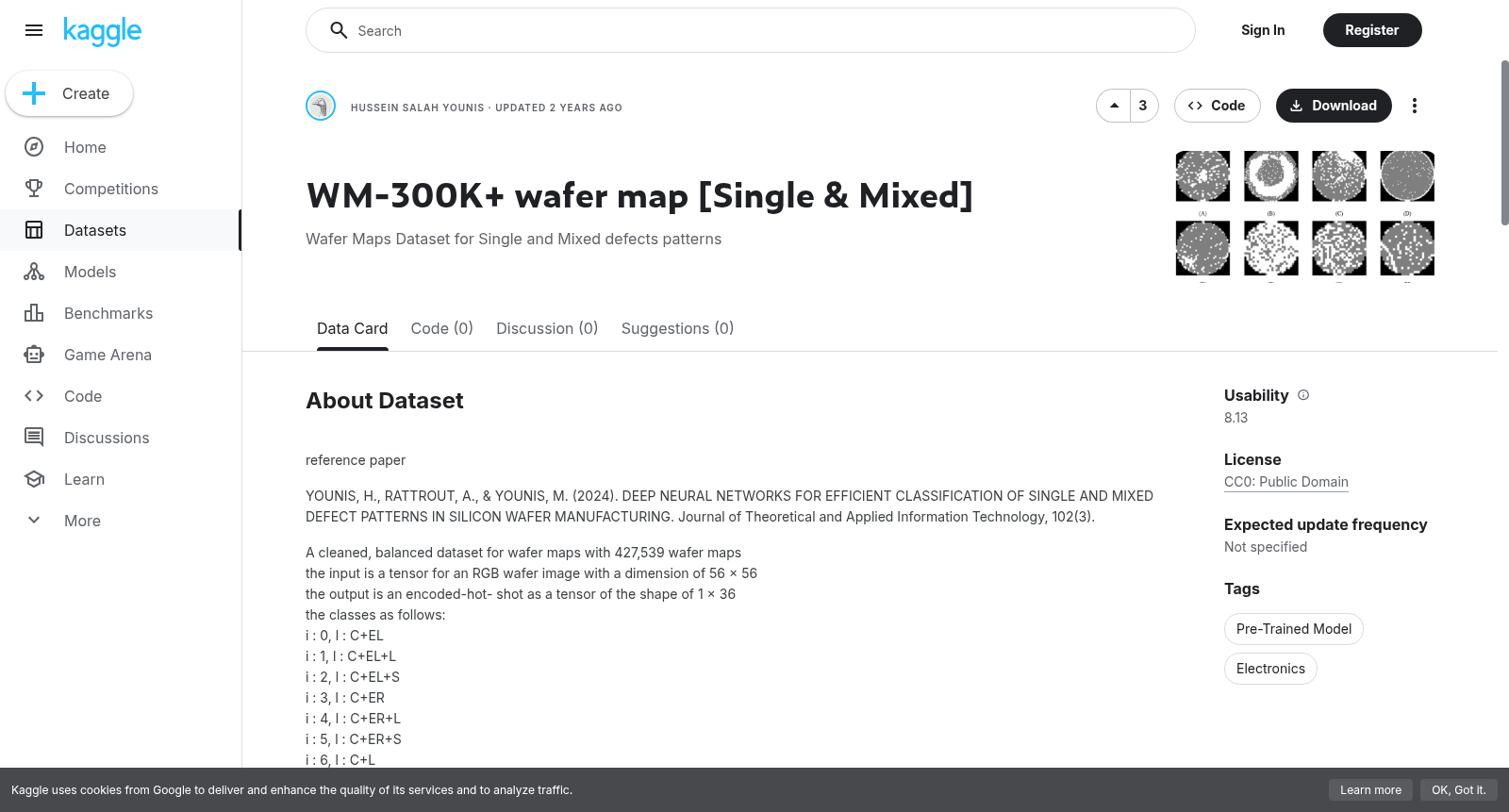This screenshot has height=812, width=1509.
Task: Click the Sign In link
Action: [1263, 30]
